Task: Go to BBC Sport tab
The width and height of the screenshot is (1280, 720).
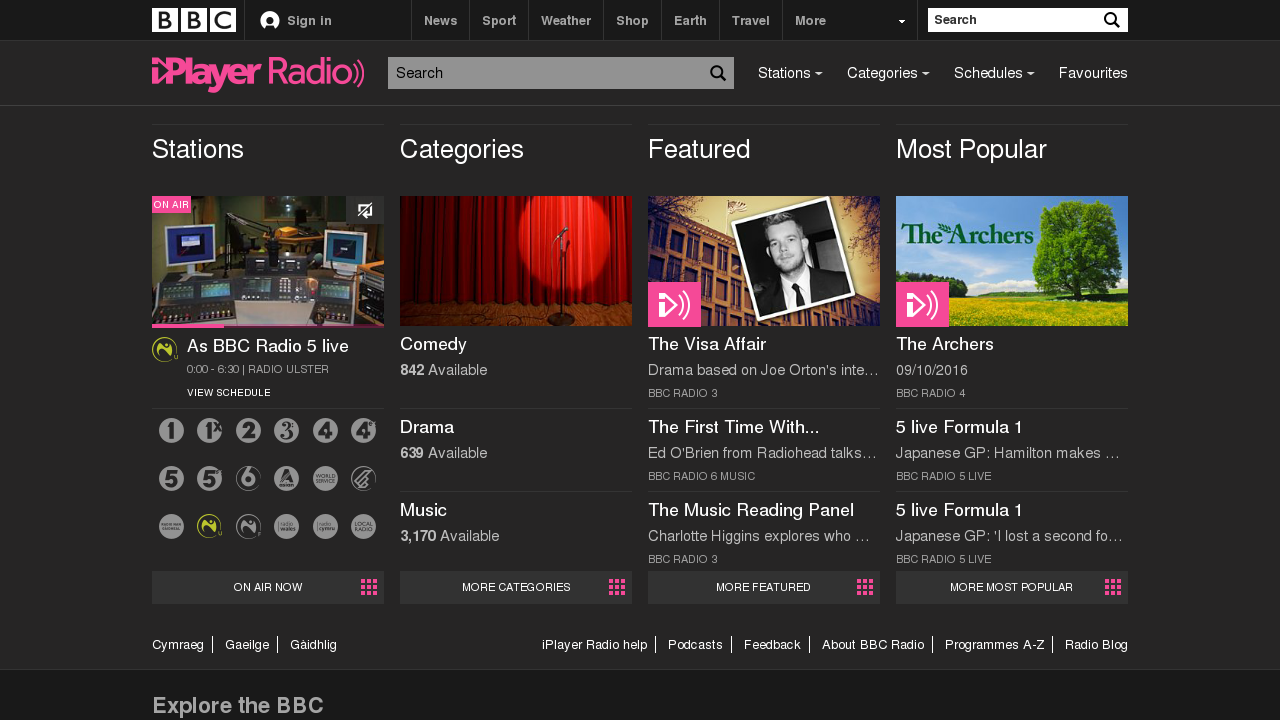Action: [499, 20]
